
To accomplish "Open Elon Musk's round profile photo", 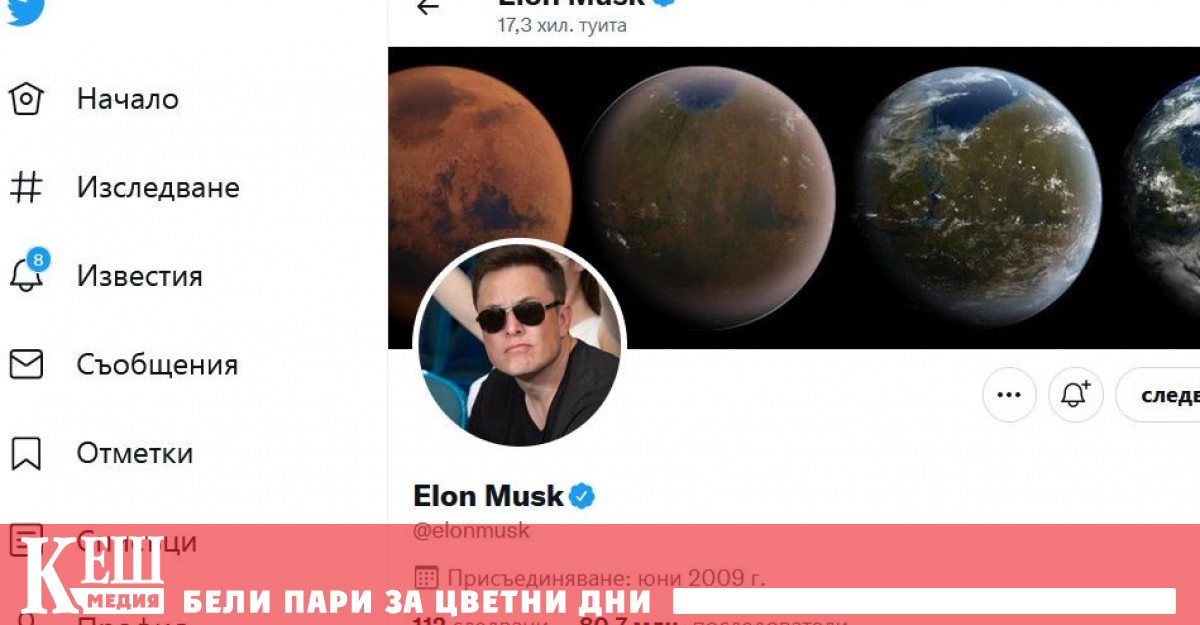I will (x=520, y=343).
